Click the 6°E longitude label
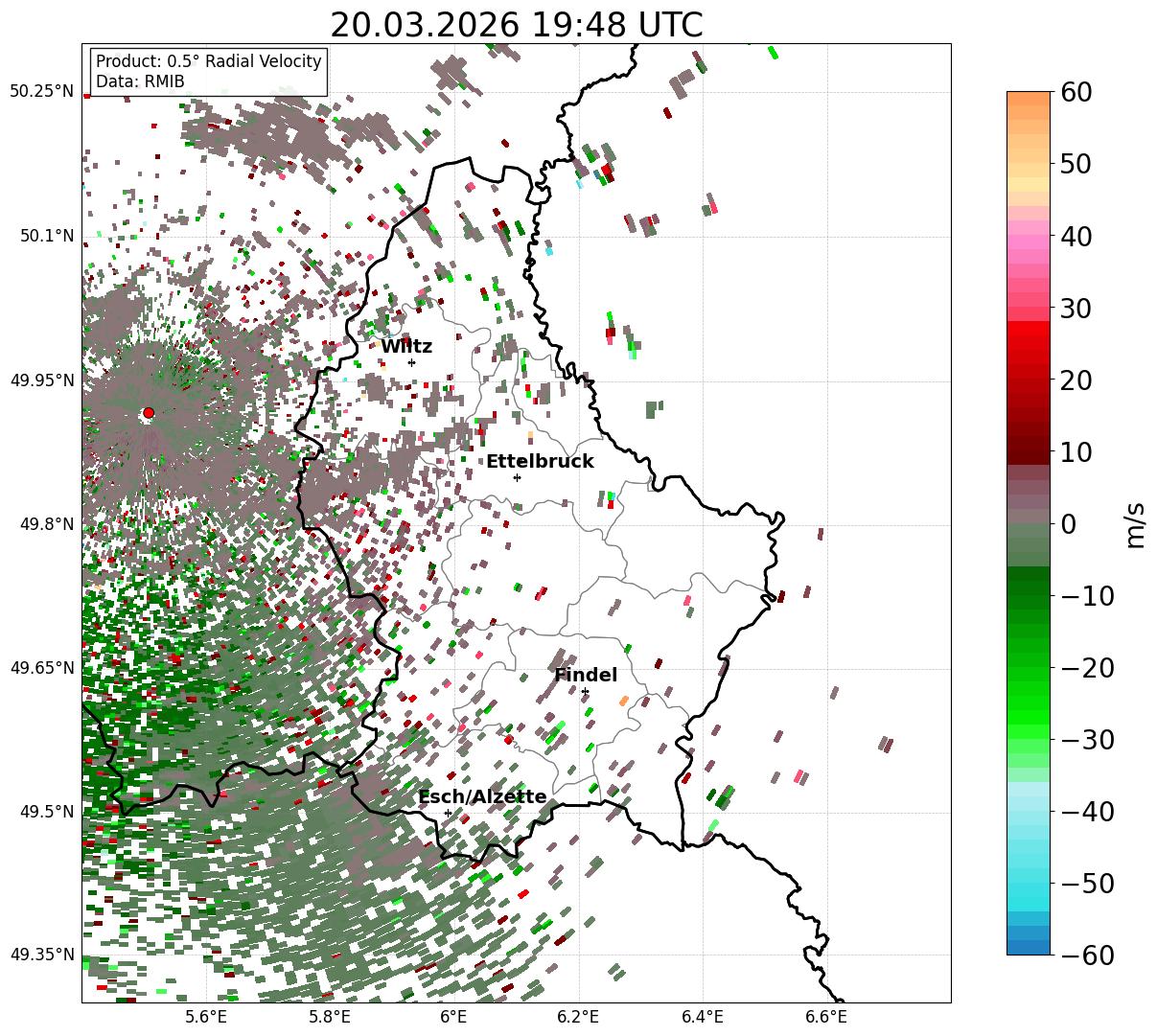This screenshot has height=1036, width=1157. click(453, 1016)
